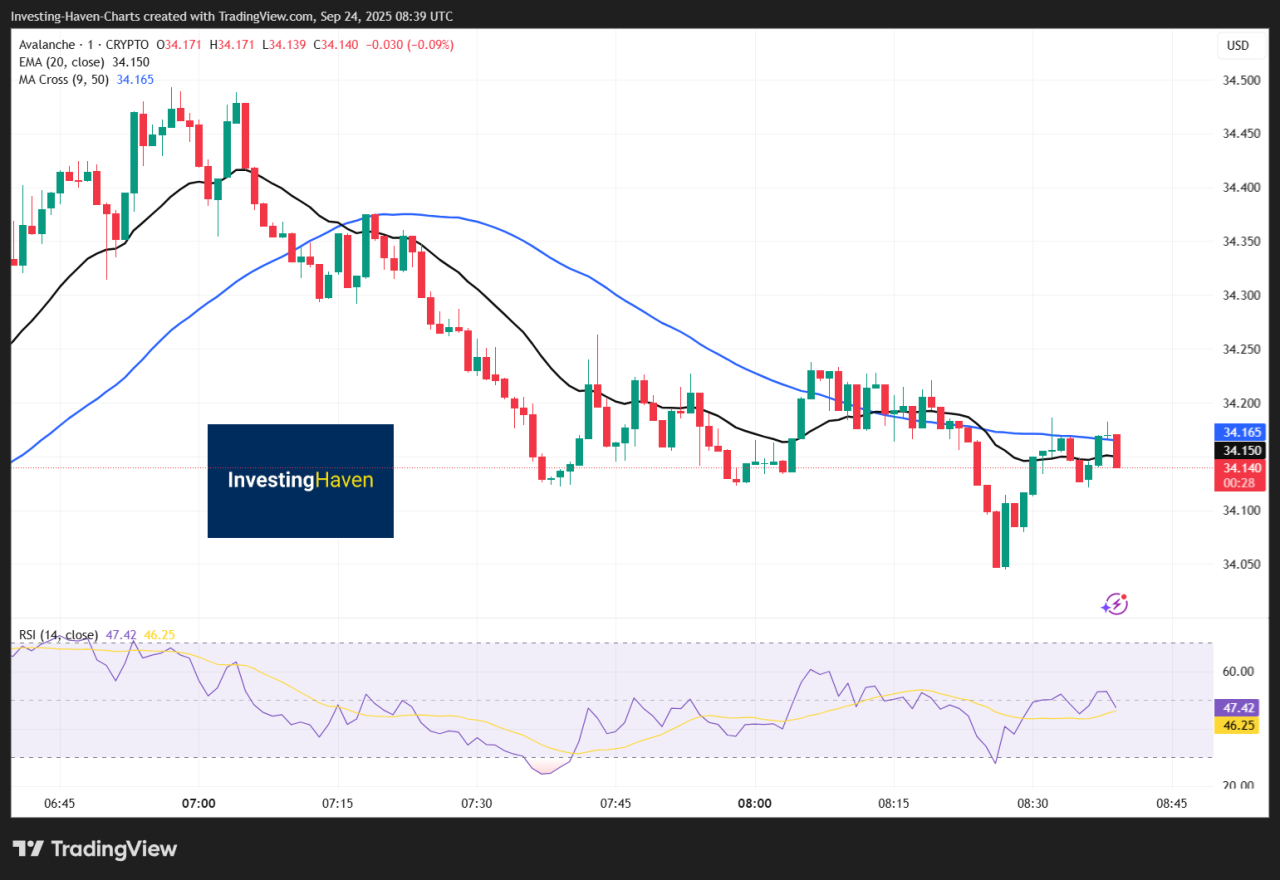Click the 34.500 price scale label
The width and height of the screenshot is (1280, 880).
1238,80
